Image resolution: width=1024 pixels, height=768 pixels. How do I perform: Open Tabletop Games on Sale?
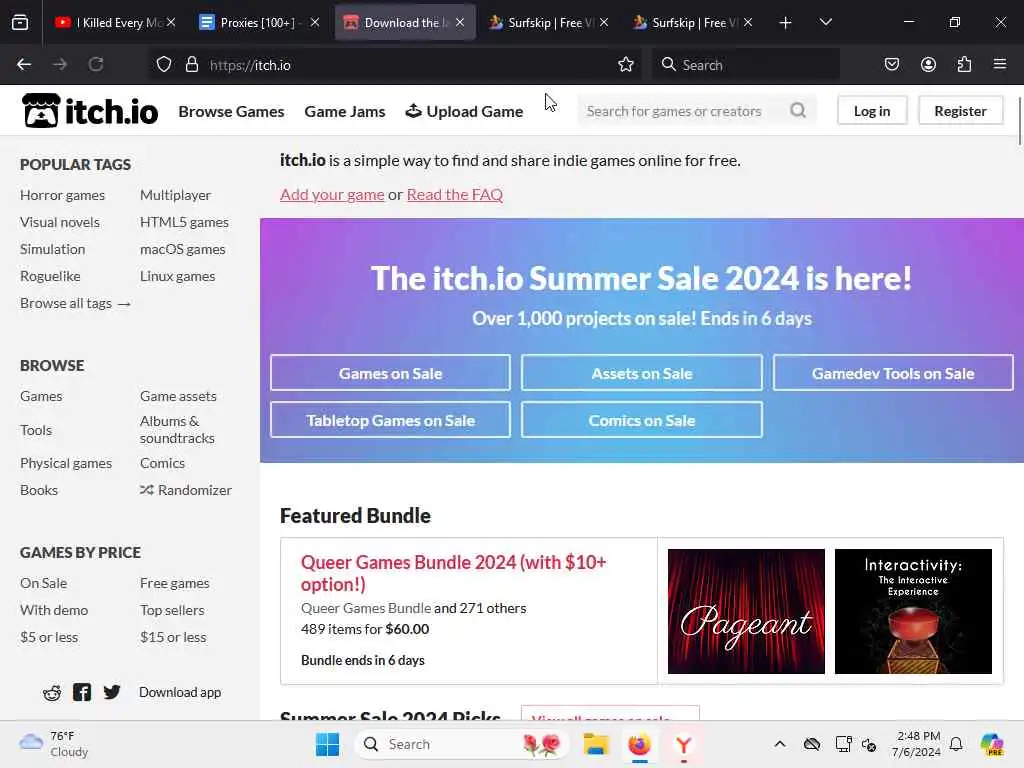coord(391,420)
